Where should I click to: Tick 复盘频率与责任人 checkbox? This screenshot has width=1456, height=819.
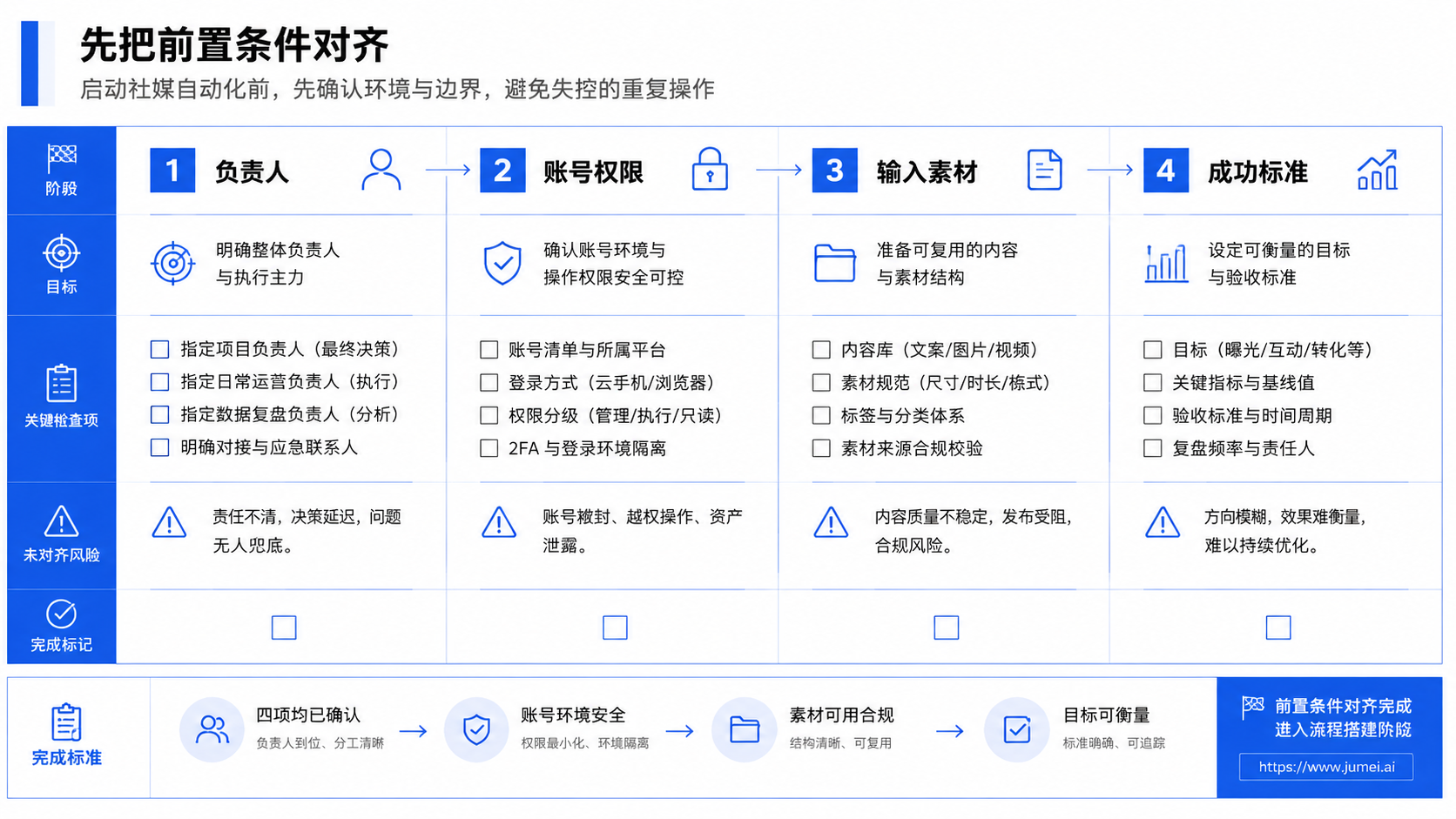click(x=1153, y=448)
